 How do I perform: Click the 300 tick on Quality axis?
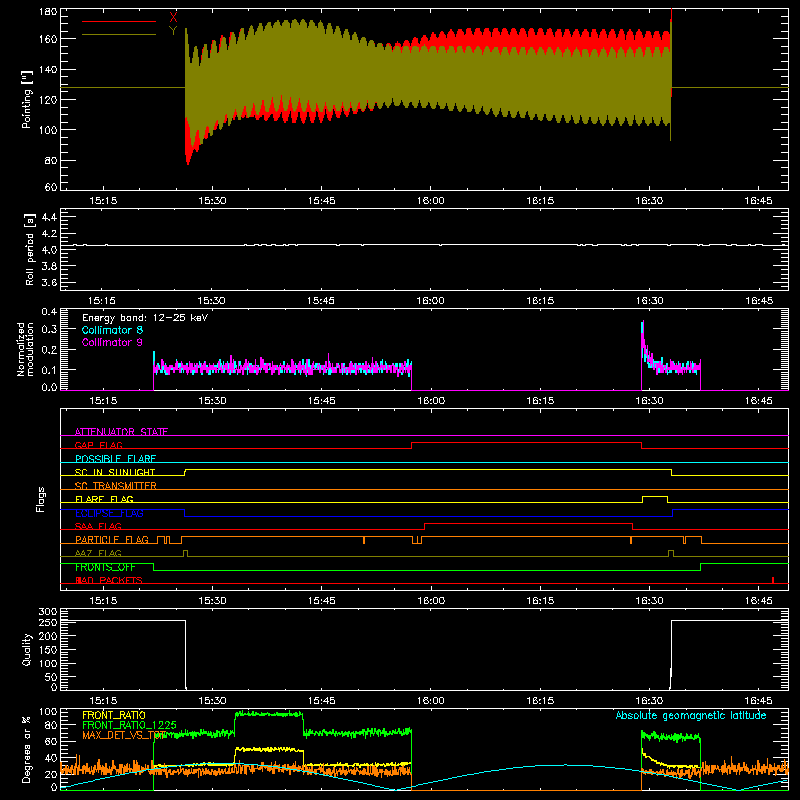tap(48, 612)
